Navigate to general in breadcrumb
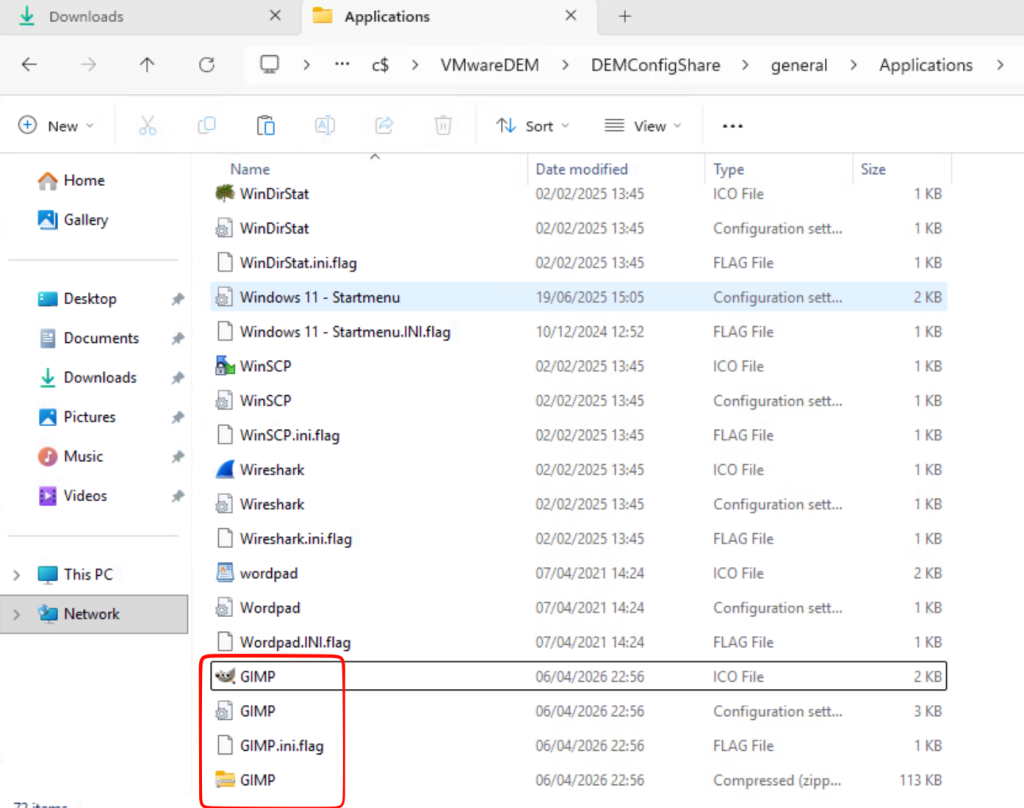The height and width of the screenshot is (808, 1024). 799,65
